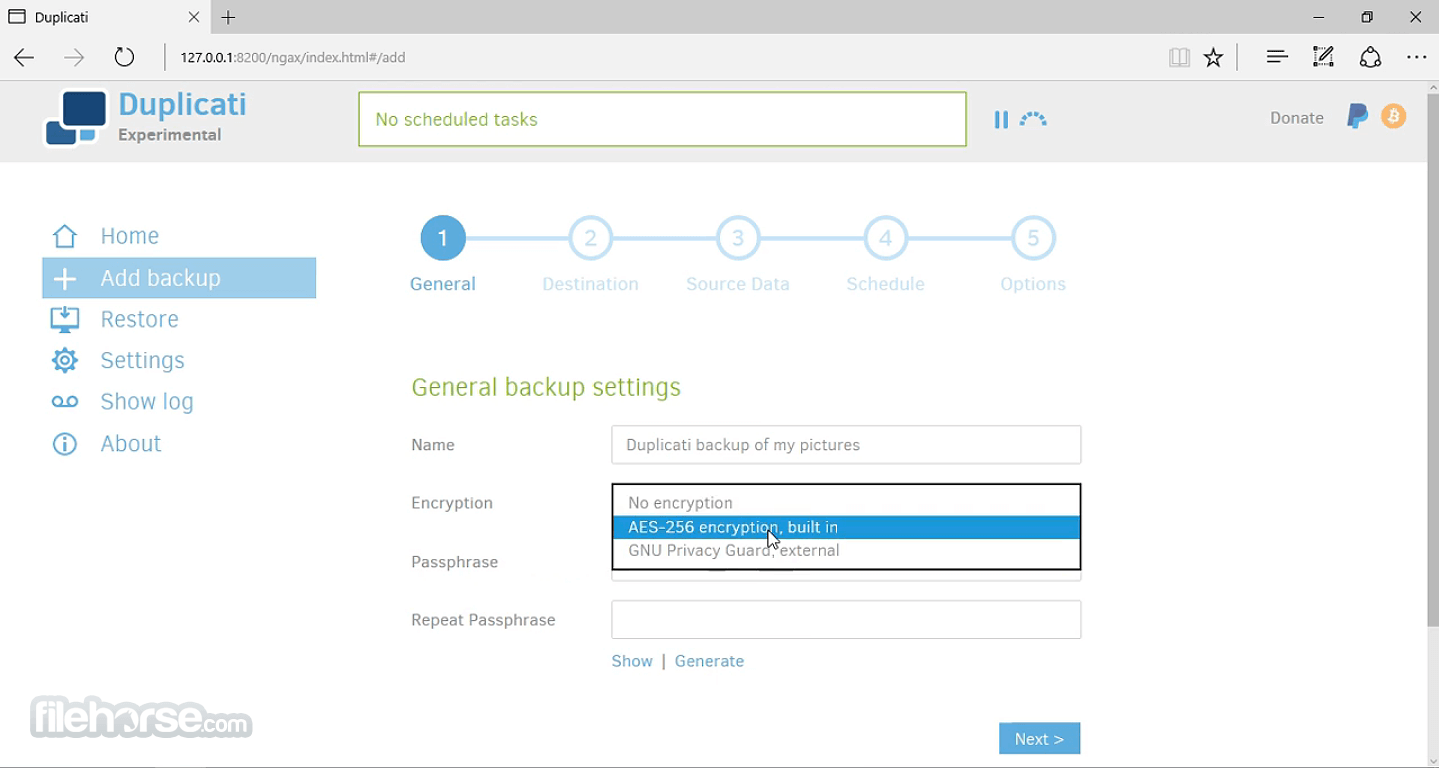This screenshot has height=768, width=1439.
Task: Select the Duplicati browser tab
Action: click(x=105, y=17)
